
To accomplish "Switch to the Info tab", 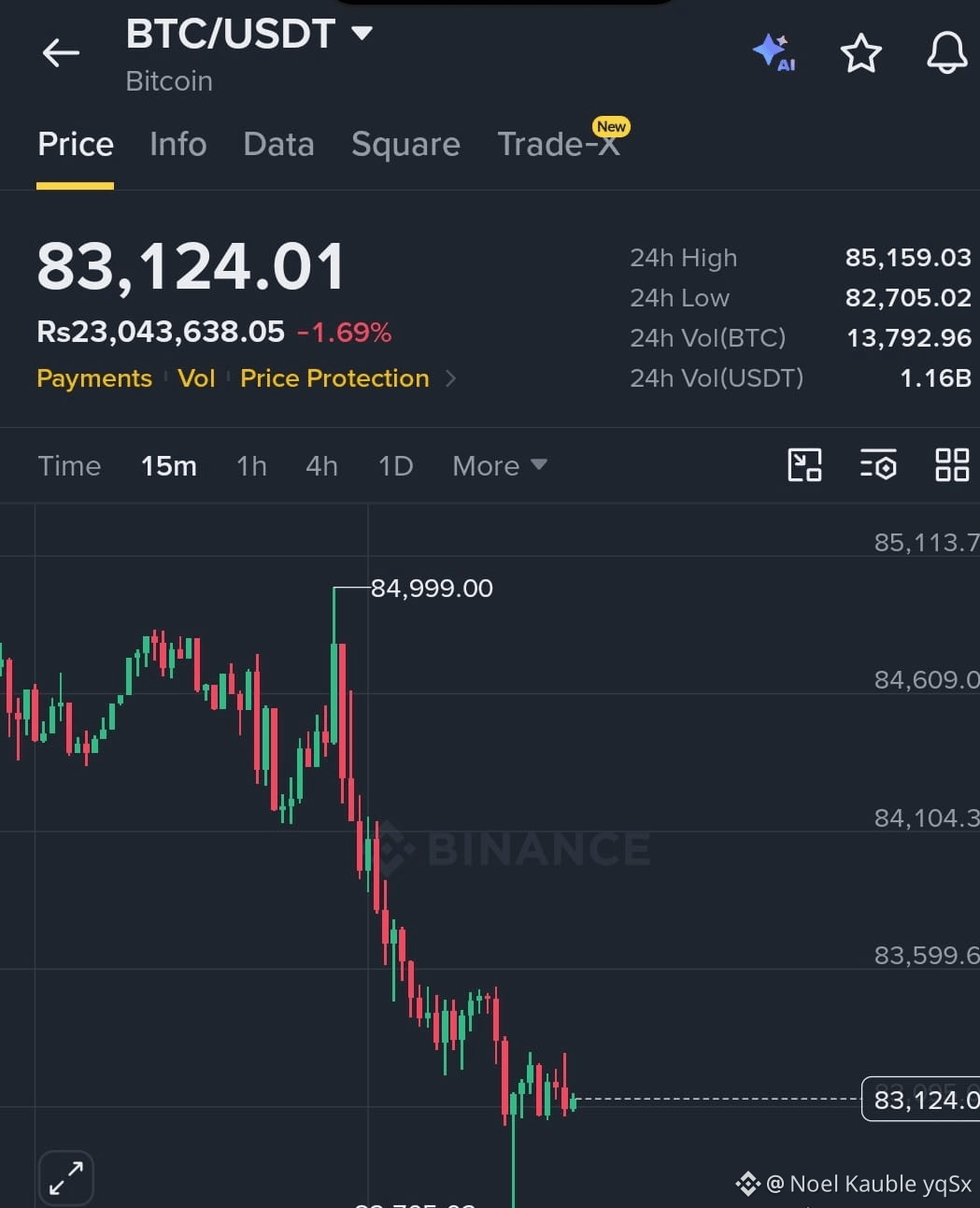I will [178, 144].
